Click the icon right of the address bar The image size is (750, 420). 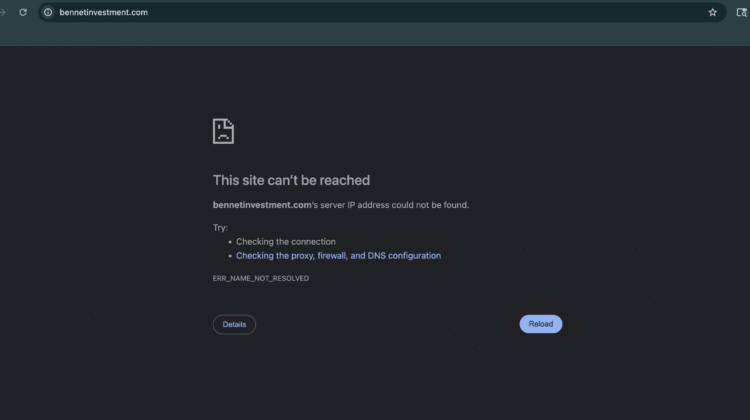[x=741, y=12]
